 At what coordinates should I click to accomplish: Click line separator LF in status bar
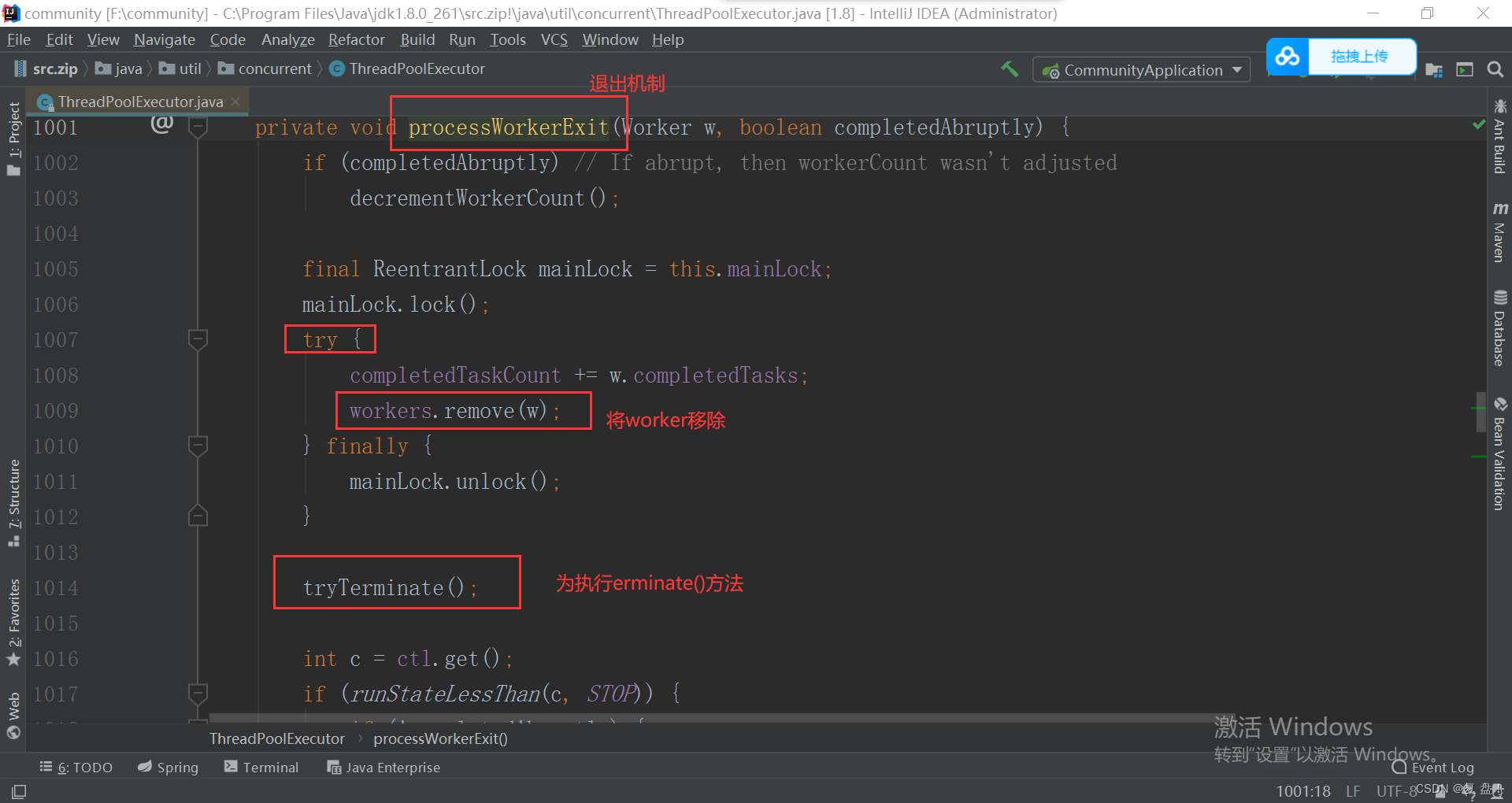point(1353,791)
